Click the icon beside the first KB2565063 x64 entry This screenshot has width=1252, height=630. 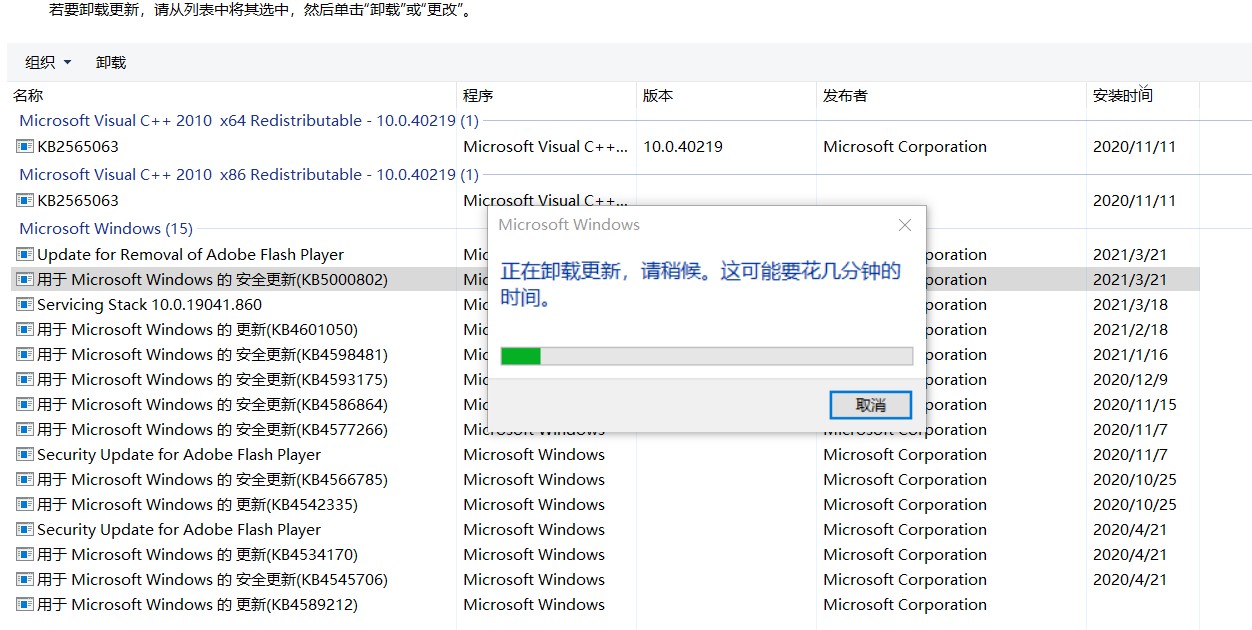click(x=25, y=146)
